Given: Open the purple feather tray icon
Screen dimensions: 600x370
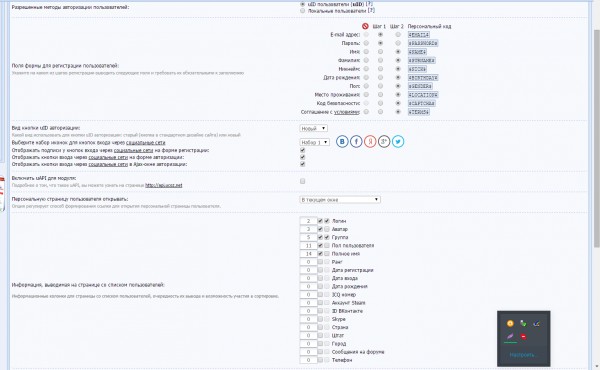Looking at the screenshot, I should [510, 337].
